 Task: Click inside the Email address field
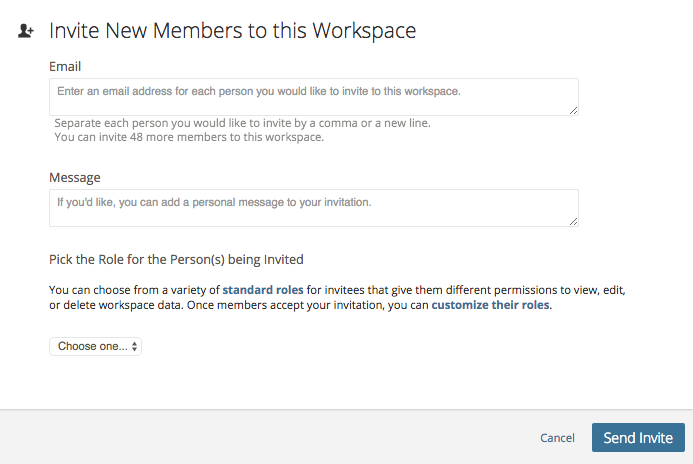click(314, 97)
